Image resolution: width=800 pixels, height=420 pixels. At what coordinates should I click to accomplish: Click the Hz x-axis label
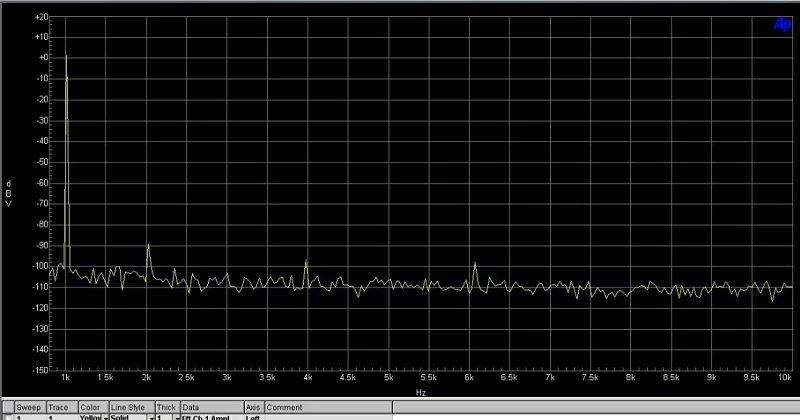(420, 392)
